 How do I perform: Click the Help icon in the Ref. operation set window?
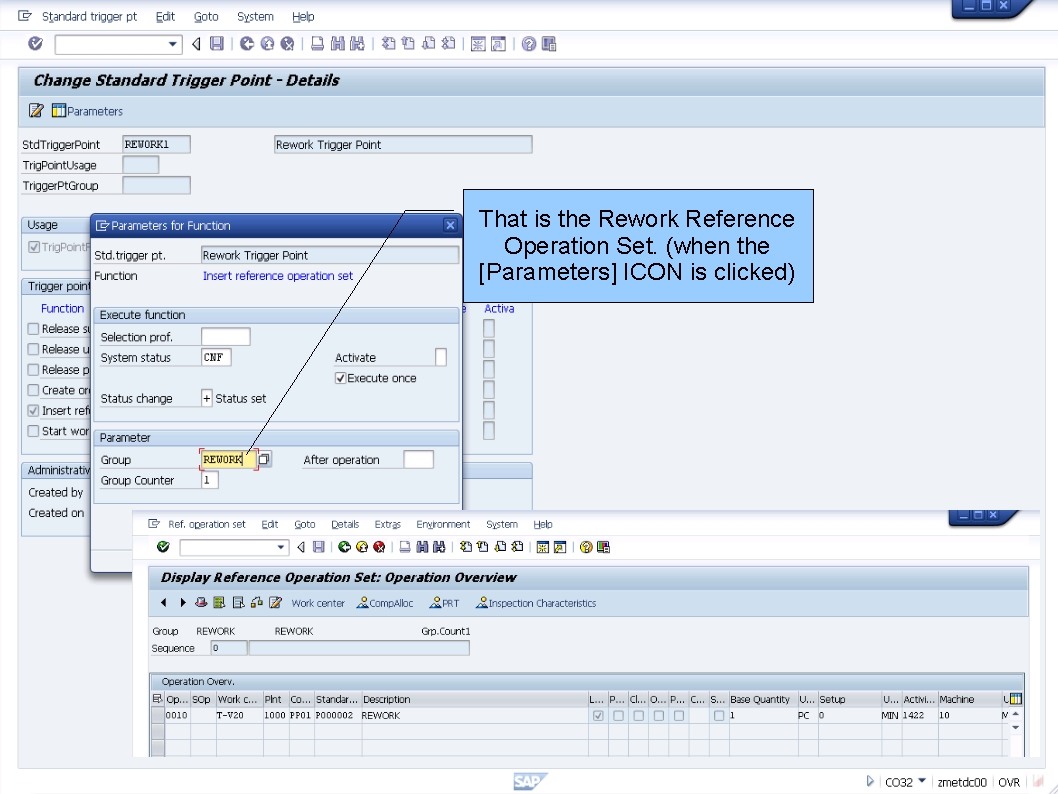[586, 547]
